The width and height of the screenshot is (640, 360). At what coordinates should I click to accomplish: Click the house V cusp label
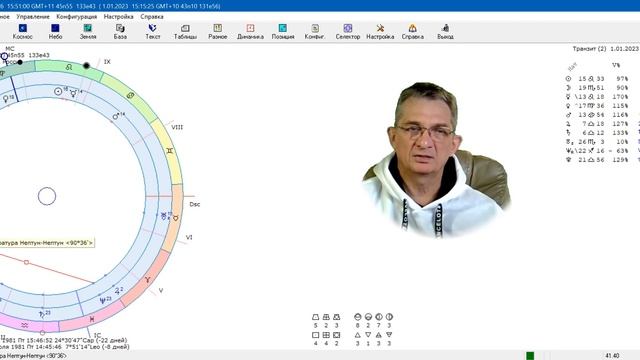tap(161, 291)
